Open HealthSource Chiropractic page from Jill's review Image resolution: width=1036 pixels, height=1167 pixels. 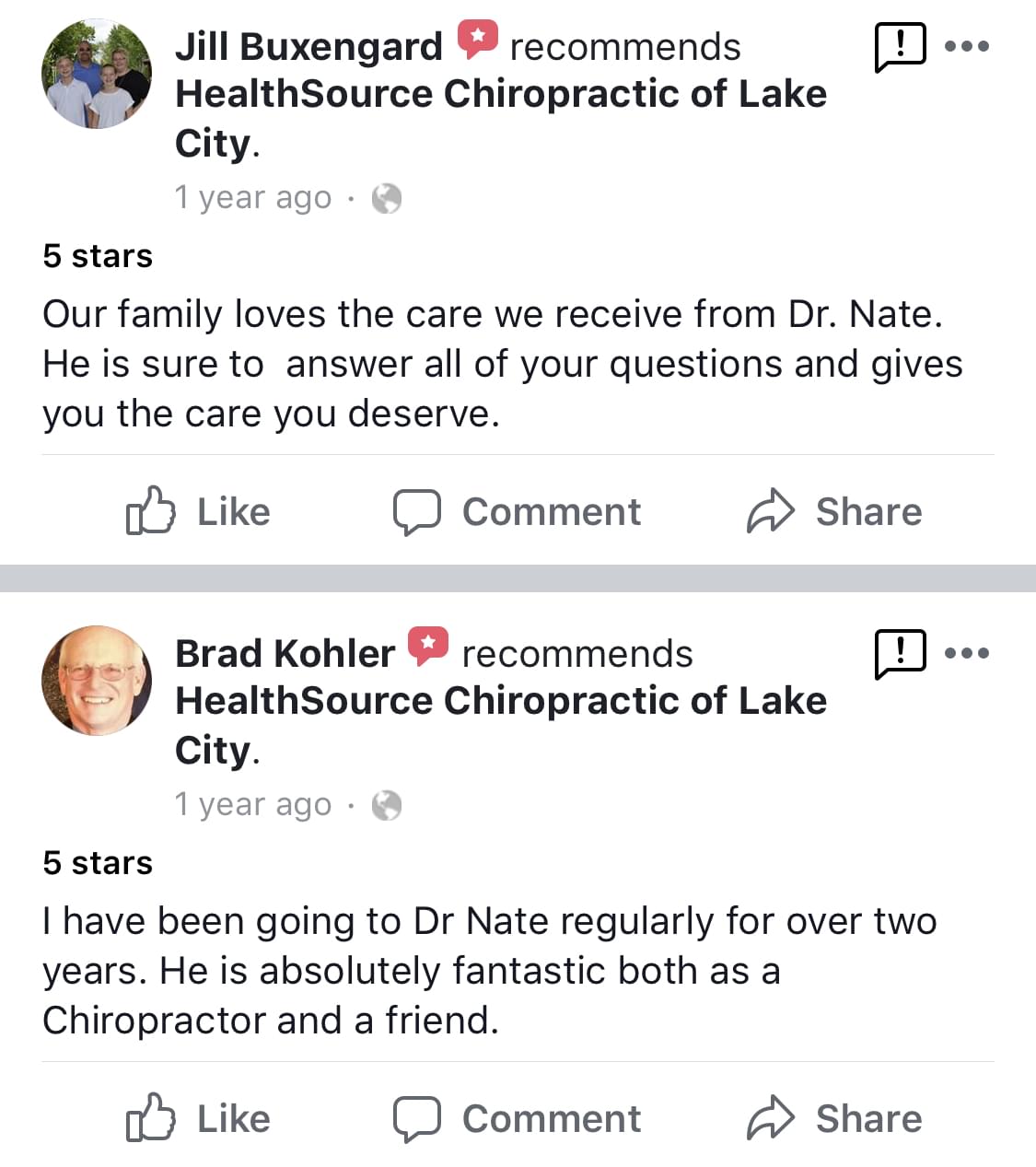(500, 95)
